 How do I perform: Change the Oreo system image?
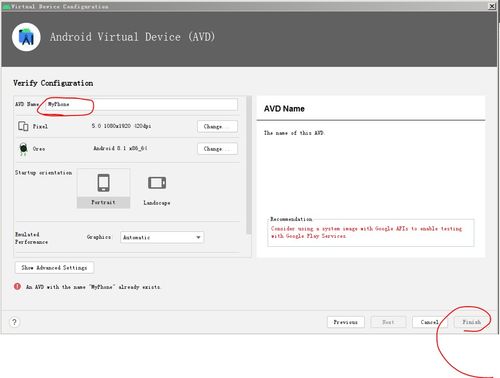click(x=217, y=149)
